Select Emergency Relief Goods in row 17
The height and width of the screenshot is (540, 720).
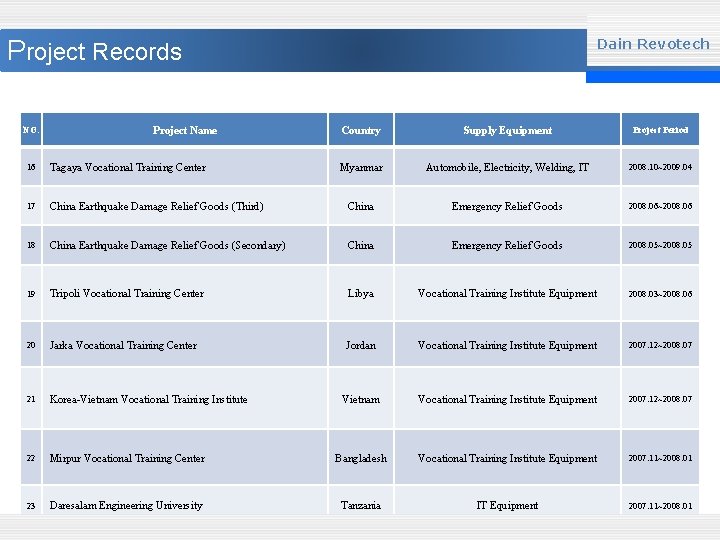click(507, 206)
